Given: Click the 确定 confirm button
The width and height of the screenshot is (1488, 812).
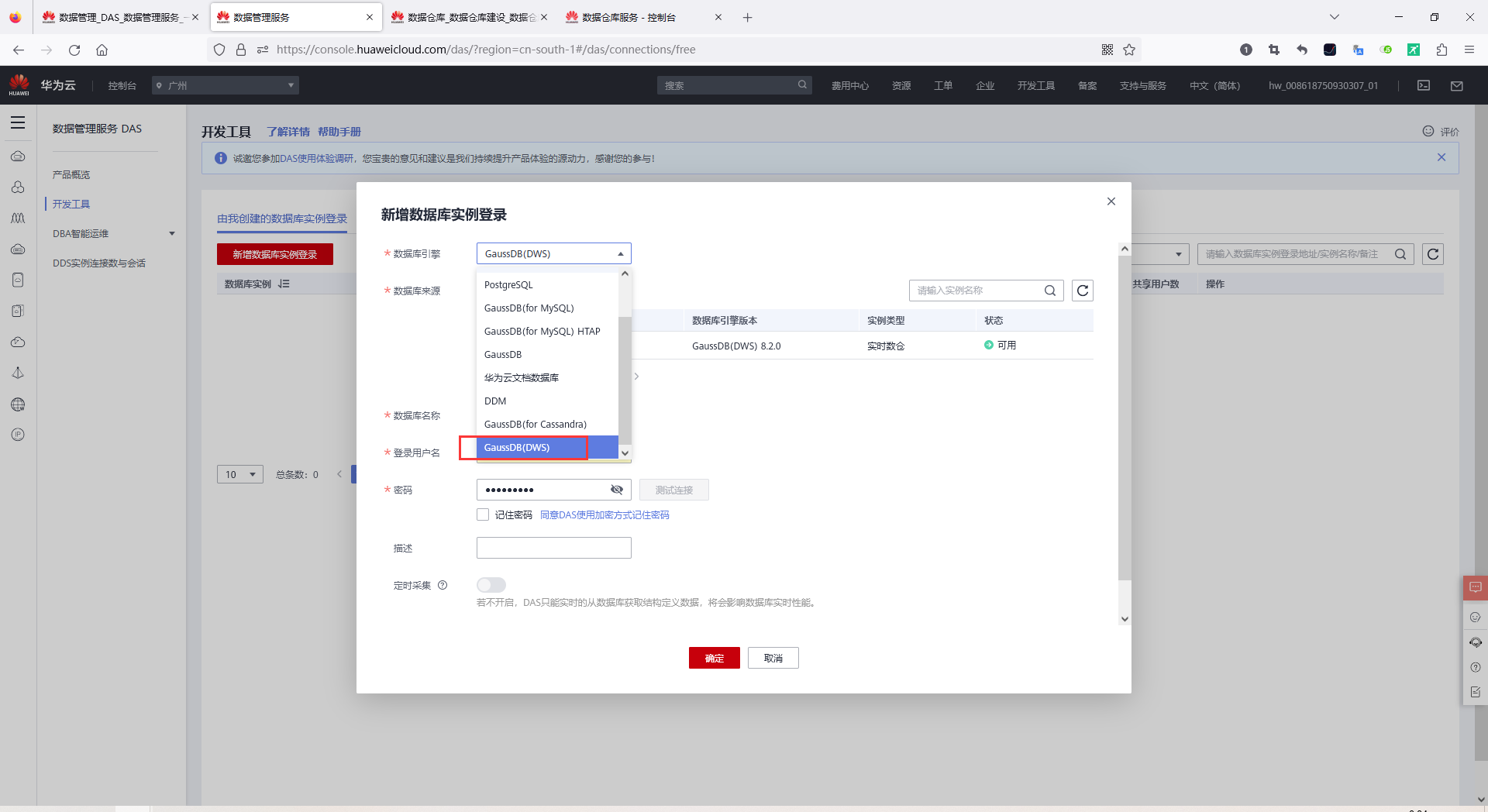Looking at the screenshot, I should pyautogui.click(x=715, y=658).
